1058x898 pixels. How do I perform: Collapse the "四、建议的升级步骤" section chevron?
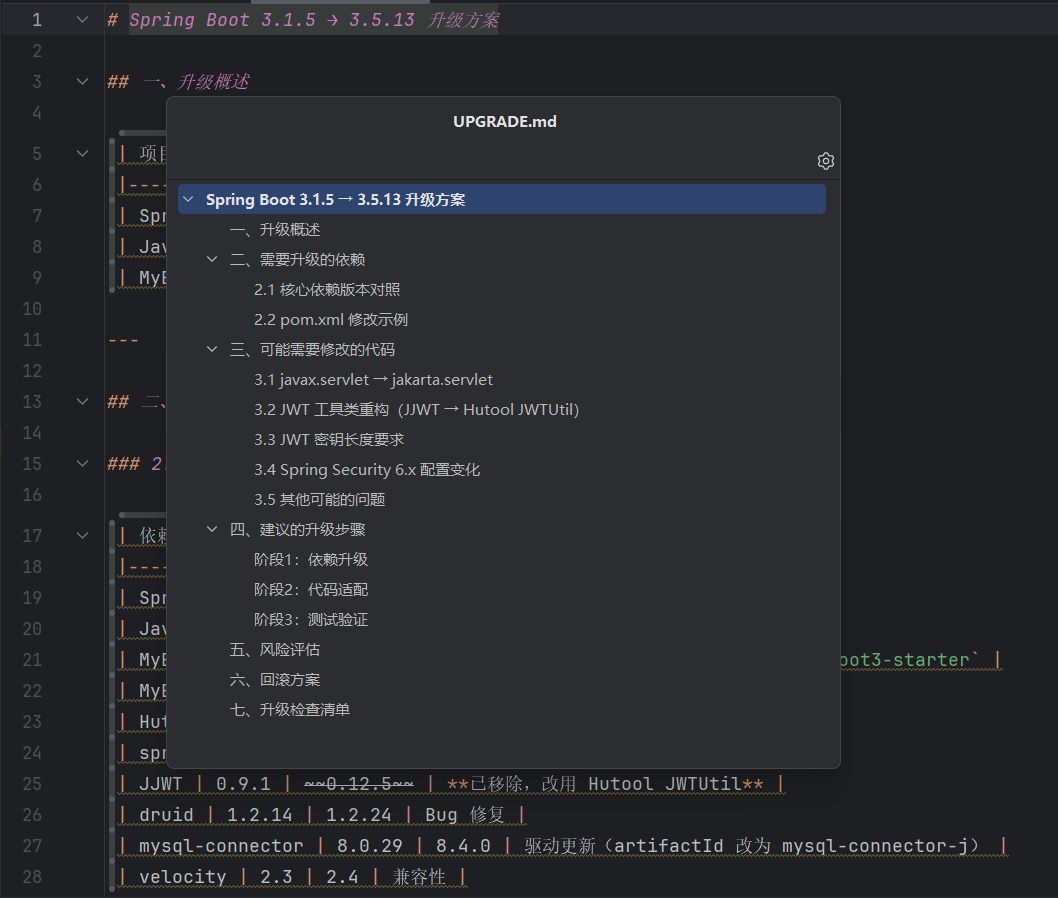212,529
